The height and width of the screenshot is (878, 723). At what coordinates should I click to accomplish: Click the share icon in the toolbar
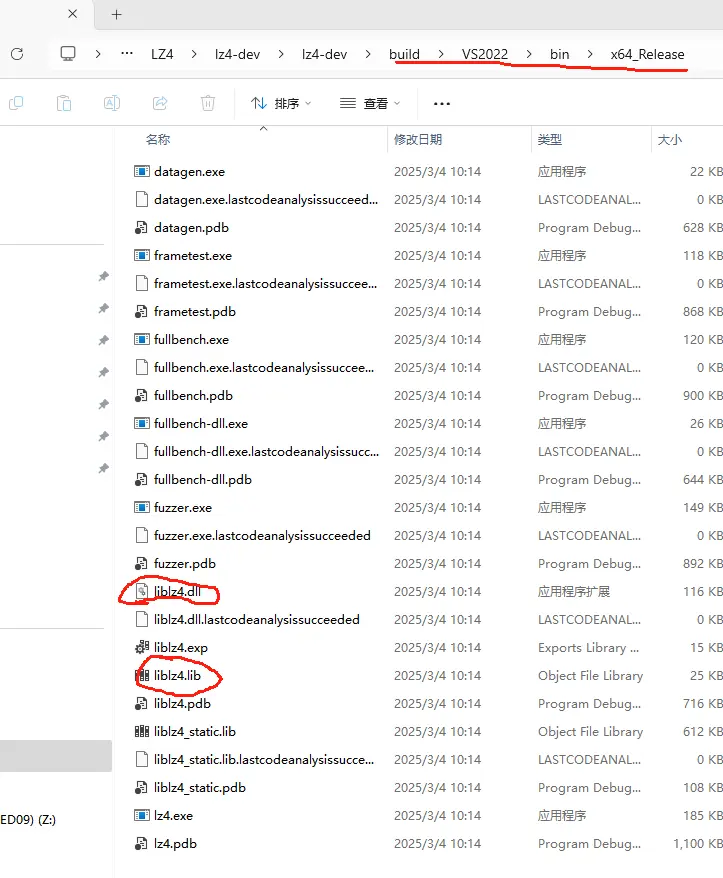tap(160, 103)
